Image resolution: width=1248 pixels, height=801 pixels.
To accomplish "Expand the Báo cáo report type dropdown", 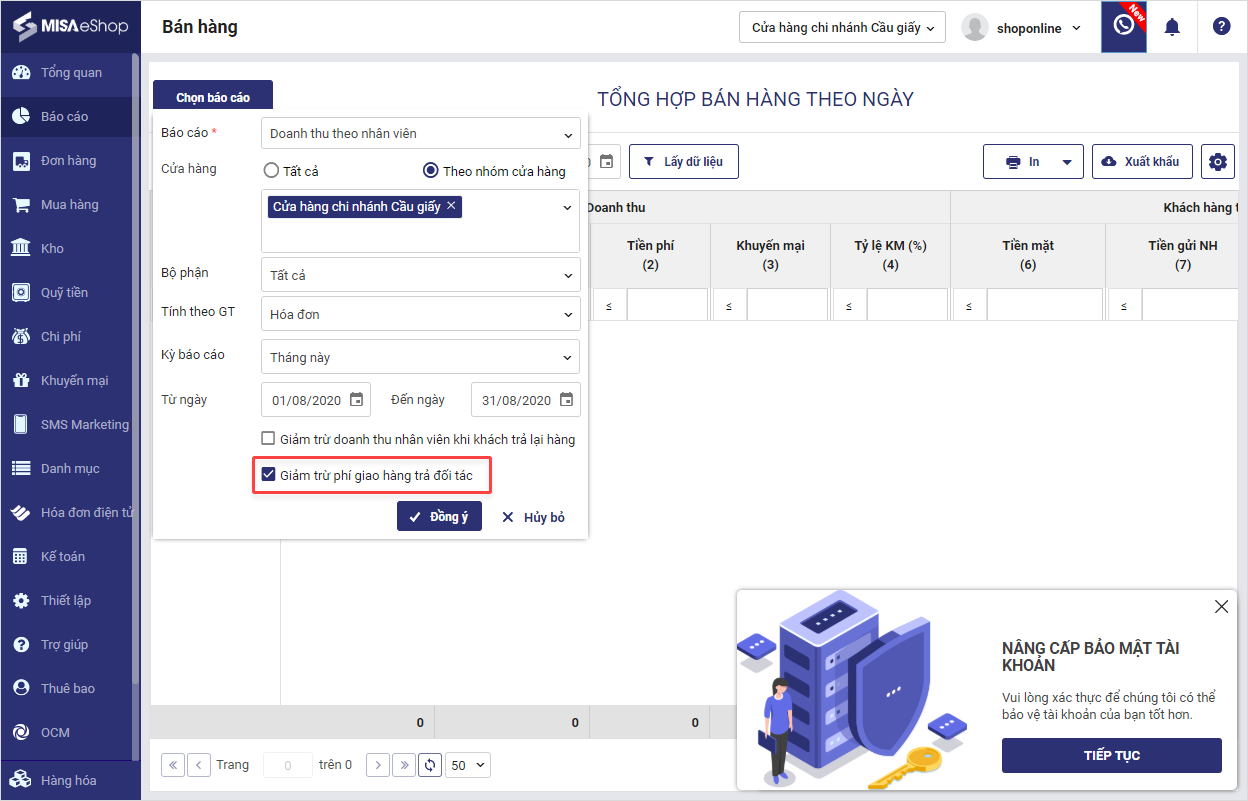I will click(420, 134).
